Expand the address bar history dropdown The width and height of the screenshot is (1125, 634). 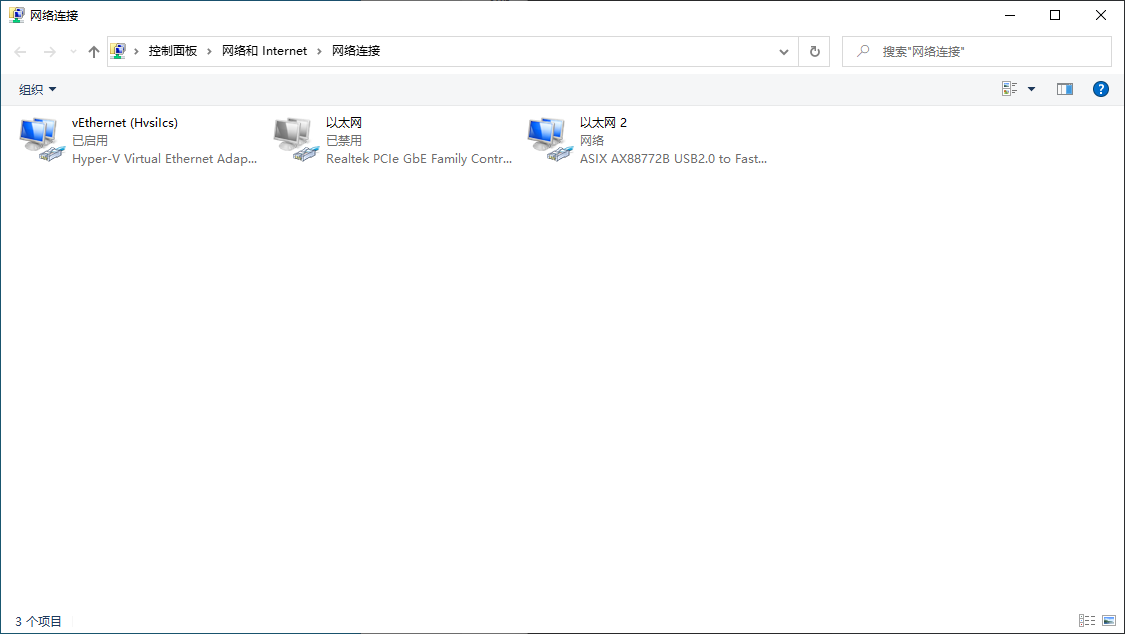(x=784, y=50)
